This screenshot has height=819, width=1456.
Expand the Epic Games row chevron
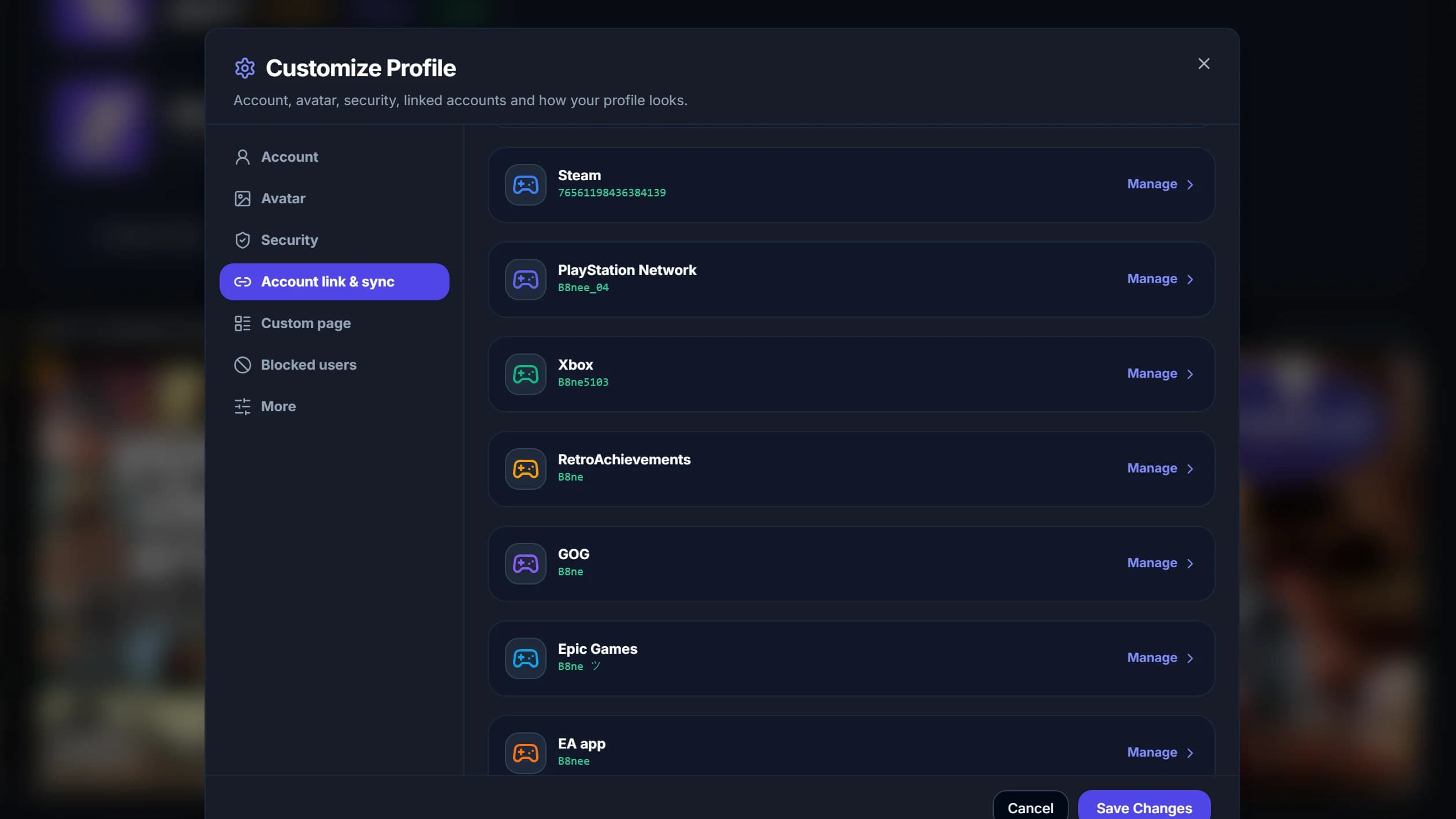[1190, 658]
